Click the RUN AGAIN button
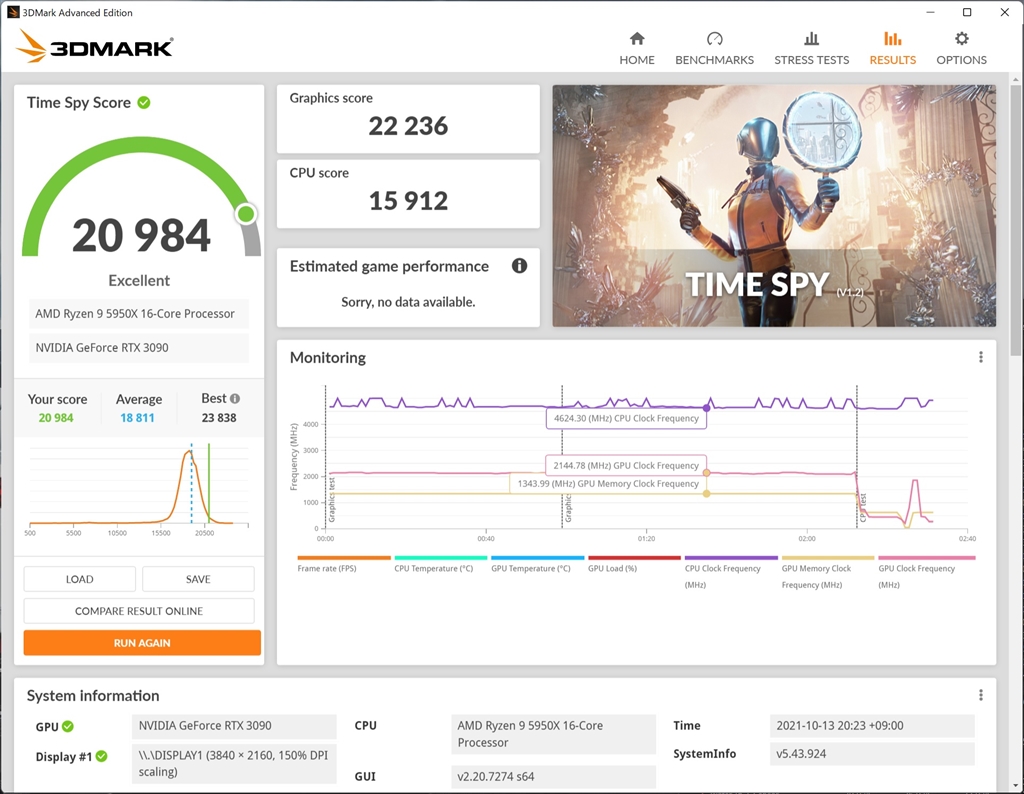The image size is (1024, 794). [142, 643]
